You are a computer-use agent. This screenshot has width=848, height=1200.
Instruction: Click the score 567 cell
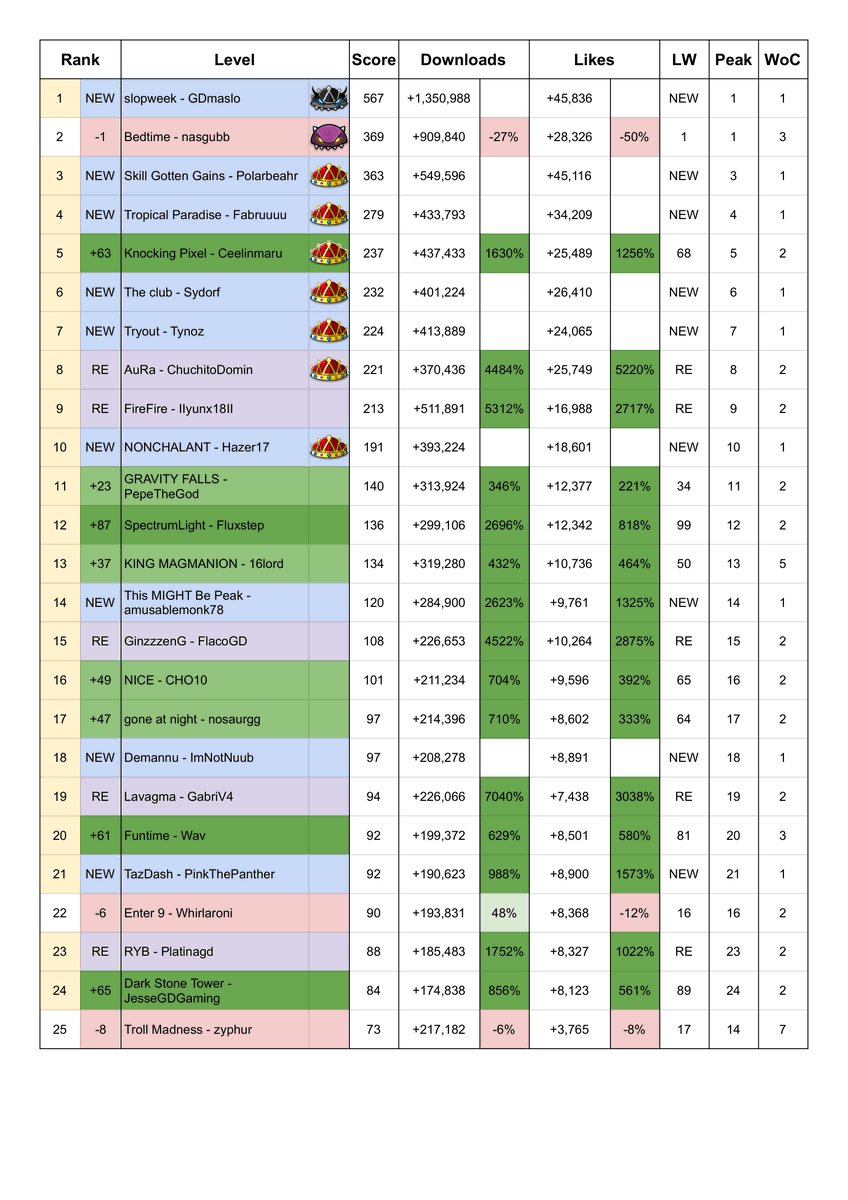[x=374, y=98]
